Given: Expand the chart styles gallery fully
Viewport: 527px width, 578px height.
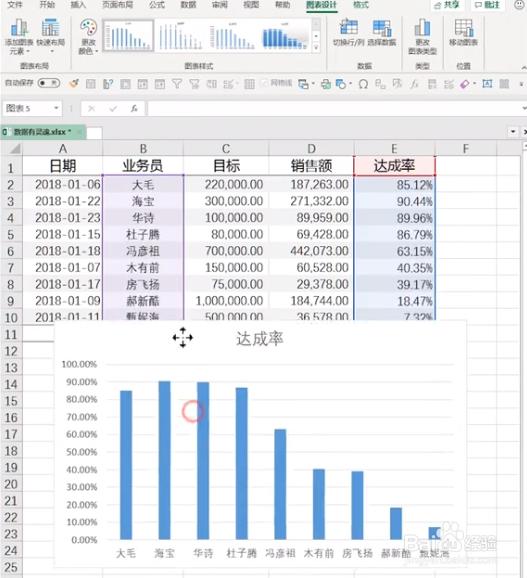Looking at the screenshot, I should [316, 47].
